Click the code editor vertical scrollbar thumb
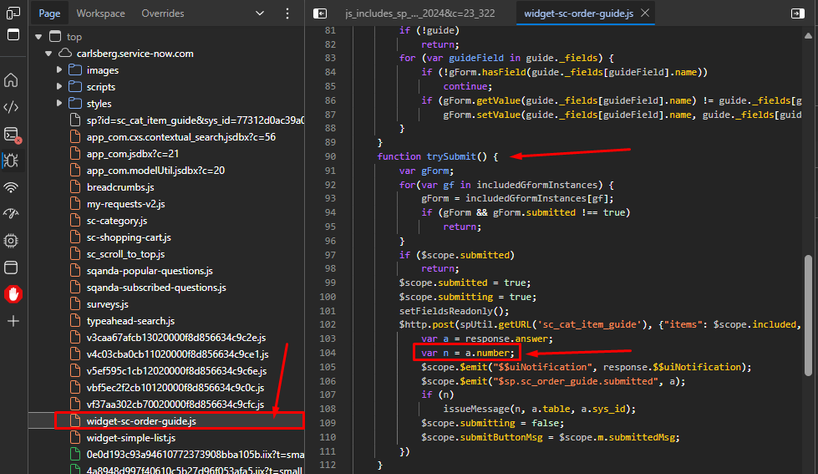Viewport: 818px width, 474px height. click(x=808, y=315)
